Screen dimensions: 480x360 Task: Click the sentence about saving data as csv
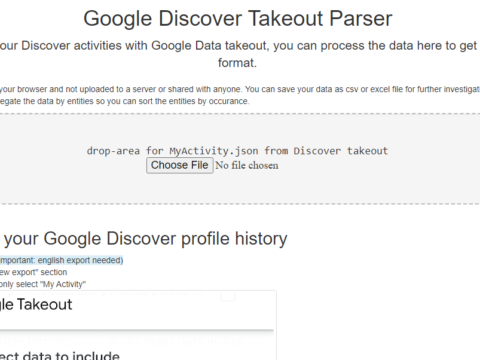click(363, 89)
